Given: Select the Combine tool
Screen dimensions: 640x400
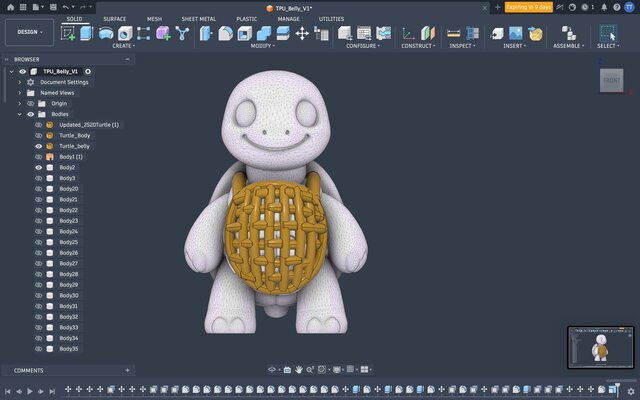Looking at the screenshot, I should click(x=264, y=33).
